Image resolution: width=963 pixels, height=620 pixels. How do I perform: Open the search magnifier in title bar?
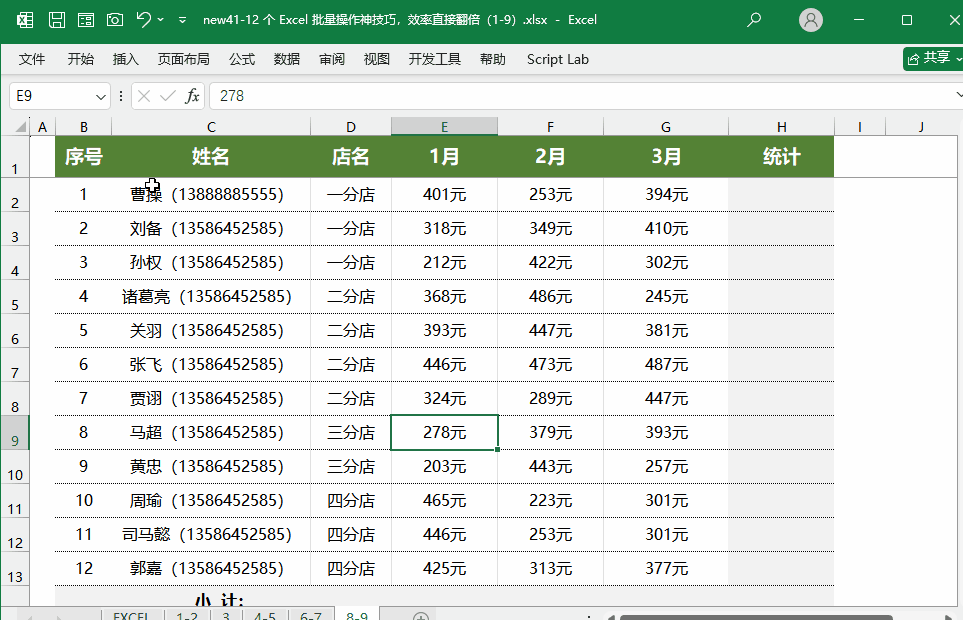[x=754, y=20]
